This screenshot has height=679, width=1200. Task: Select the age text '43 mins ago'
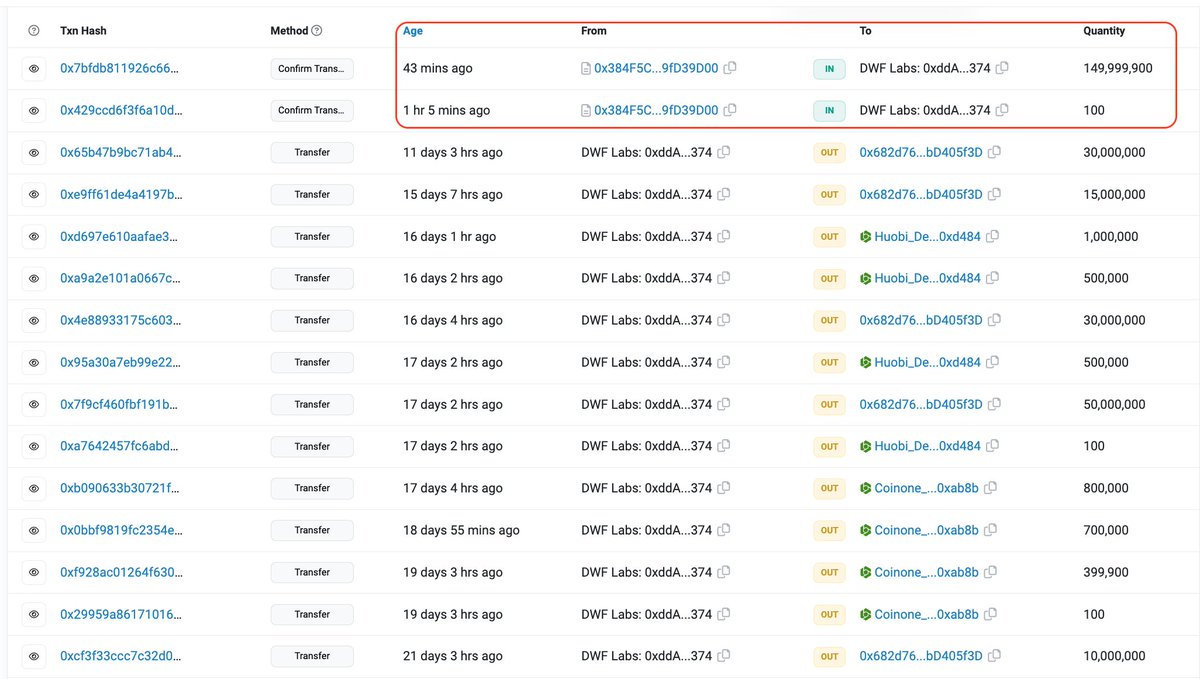pos(438,68)
